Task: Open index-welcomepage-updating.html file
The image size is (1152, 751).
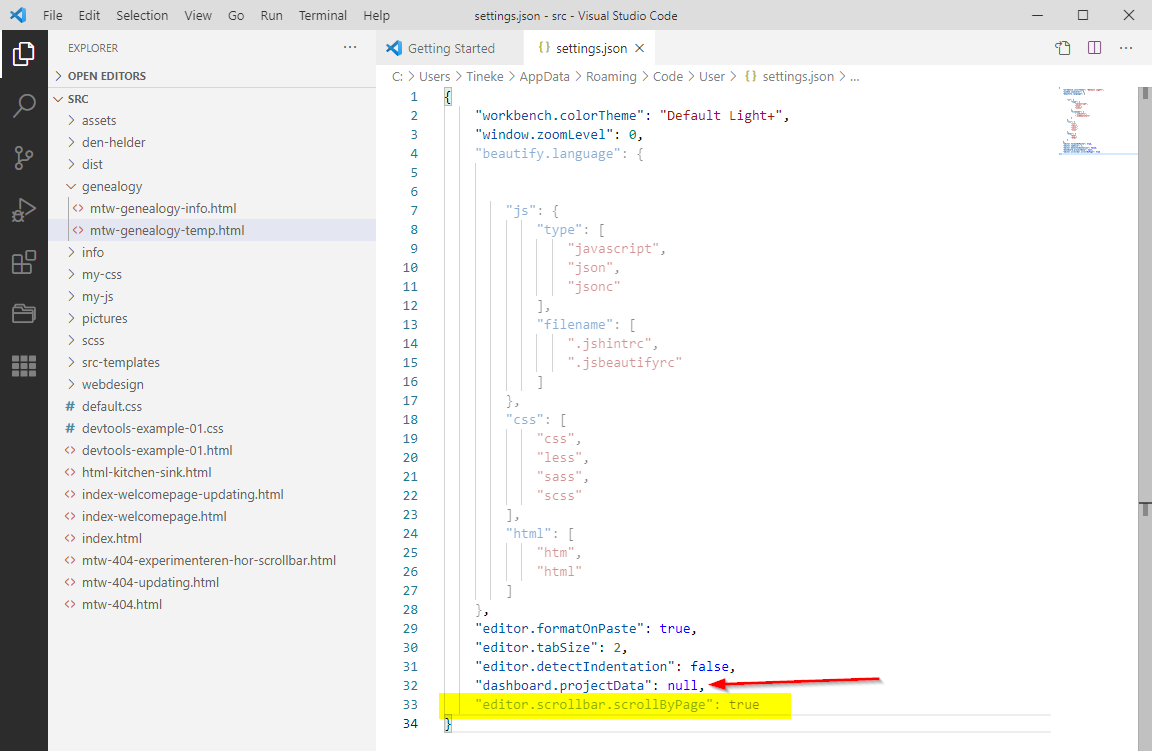Action: coord(212,495)
